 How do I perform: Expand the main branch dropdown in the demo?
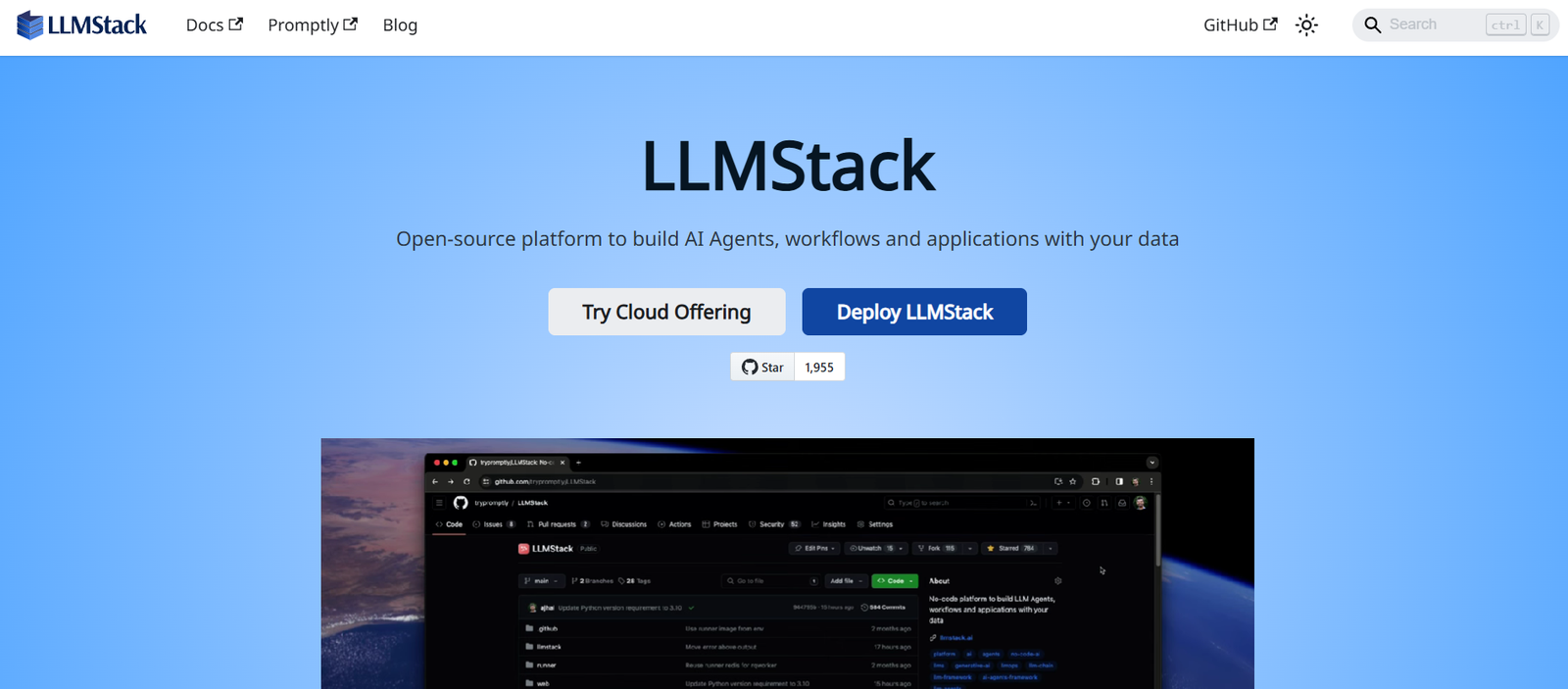click(542, 581)
